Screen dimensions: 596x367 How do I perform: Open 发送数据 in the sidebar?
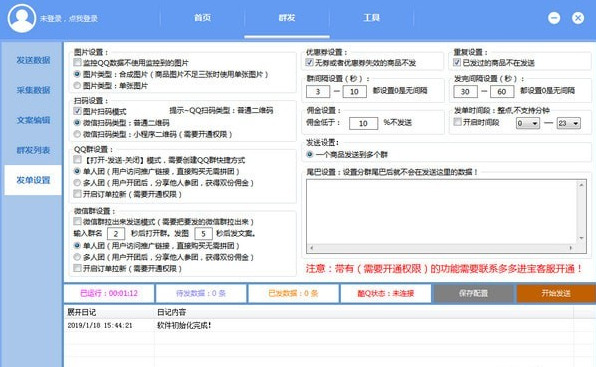[33, 60]
